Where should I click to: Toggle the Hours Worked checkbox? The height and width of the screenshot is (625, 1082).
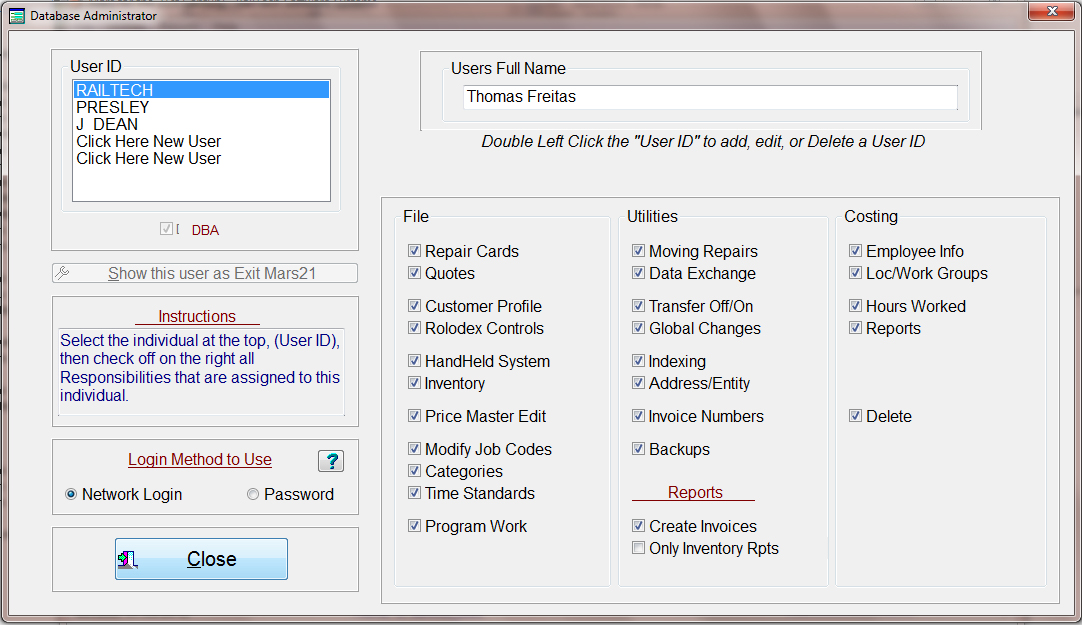[x=855, y=306]
